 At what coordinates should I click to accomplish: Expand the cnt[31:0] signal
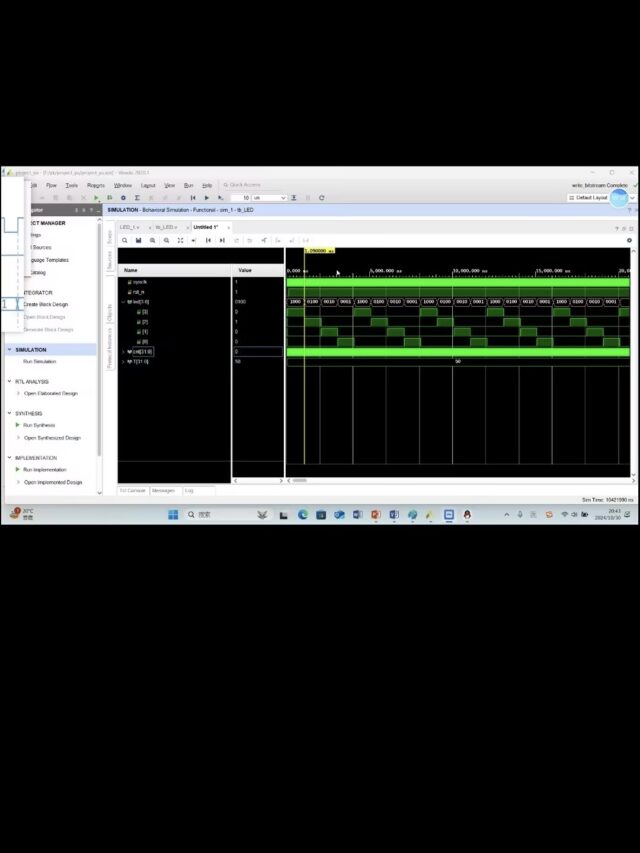click(124, 351)
